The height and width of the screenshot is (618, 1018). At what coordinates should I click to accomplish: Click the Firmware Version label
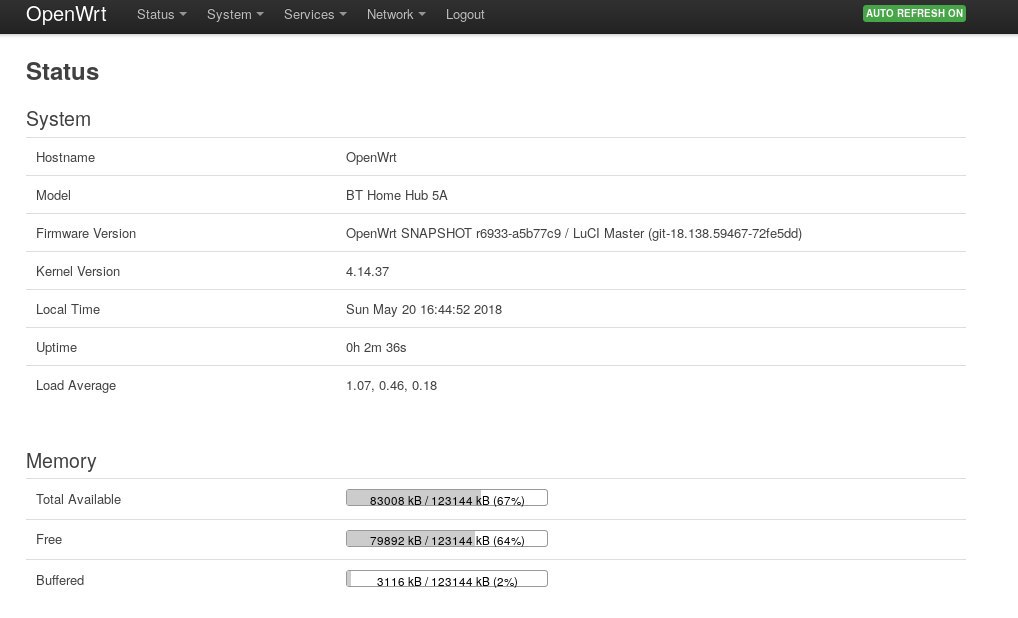pos(86,234)
